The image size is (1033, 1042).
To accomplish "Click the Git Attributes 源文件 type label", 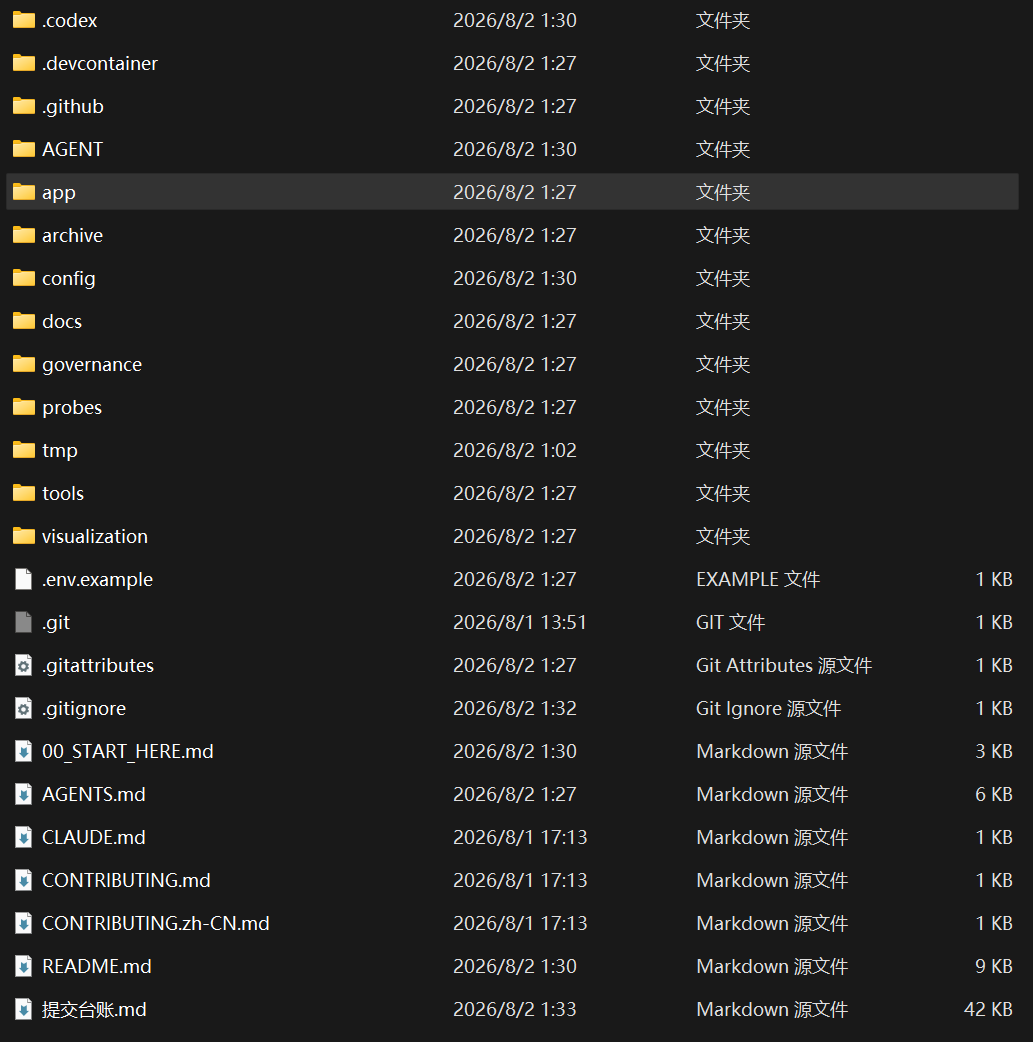I will click(784, 665).
